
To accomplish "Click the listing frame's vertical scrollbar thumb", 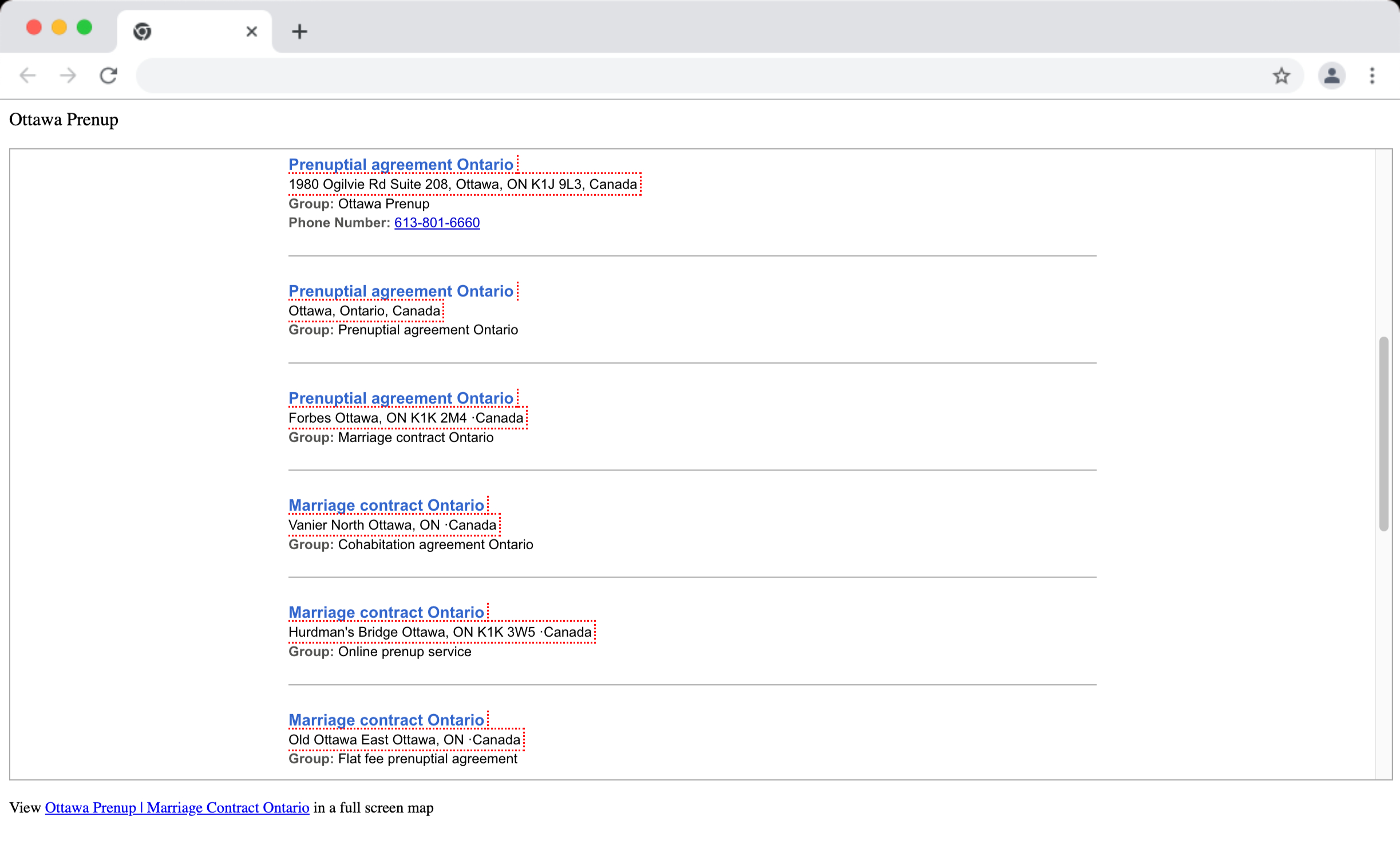I will pos(1383,434).
